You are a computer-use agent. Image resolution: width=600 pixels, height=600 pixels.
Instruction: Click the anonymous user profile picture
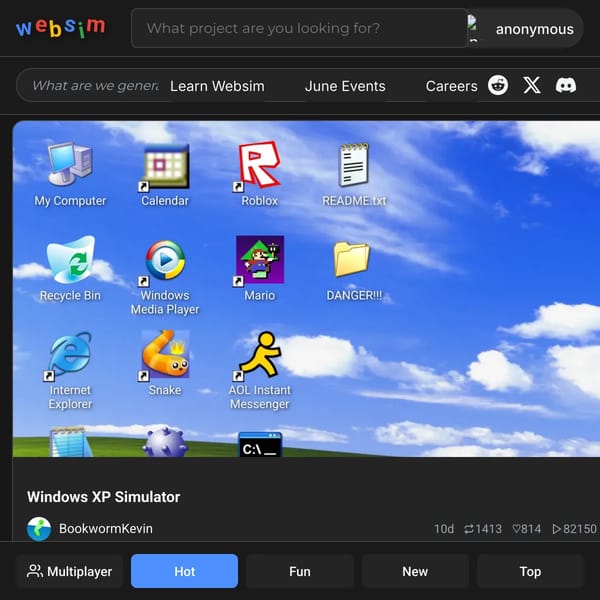point(473,28)
